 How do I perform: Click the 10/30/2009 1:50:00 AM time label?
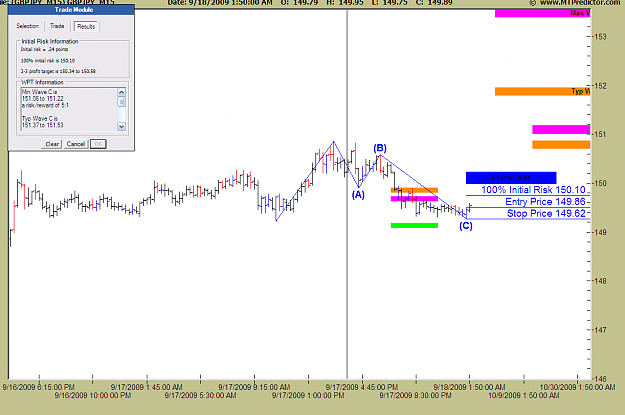click(577, 387)
